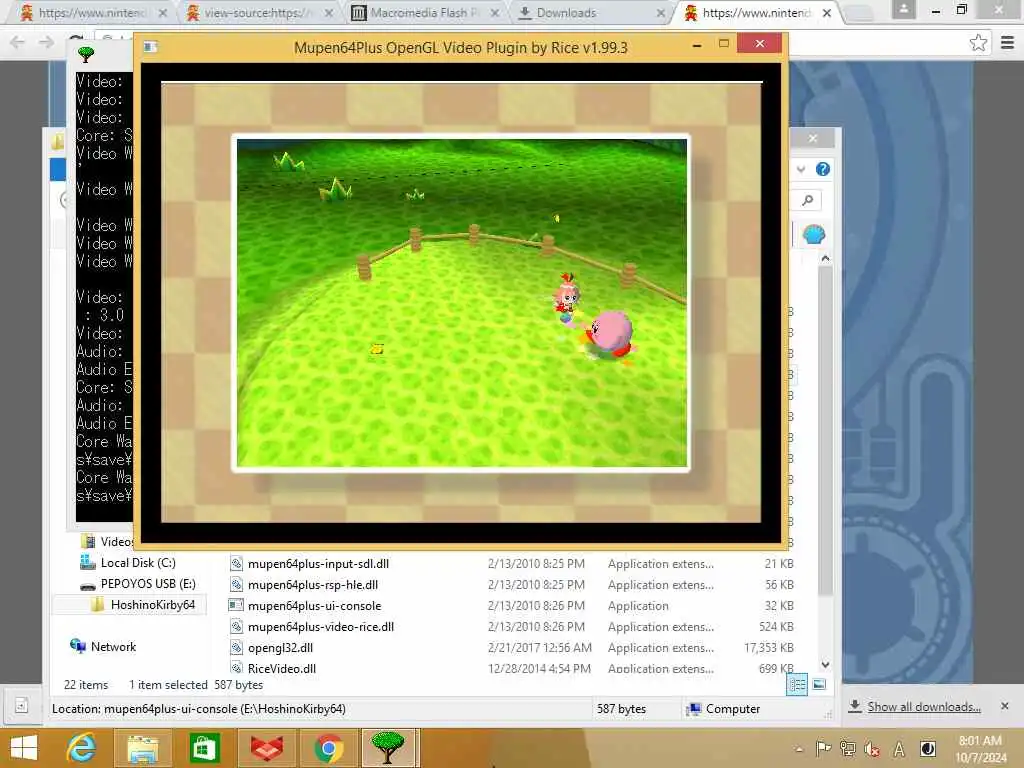The height and width of the screenshot is (768, 1024).
Task: Click the Explorer search magnifier
Action: 807,200
